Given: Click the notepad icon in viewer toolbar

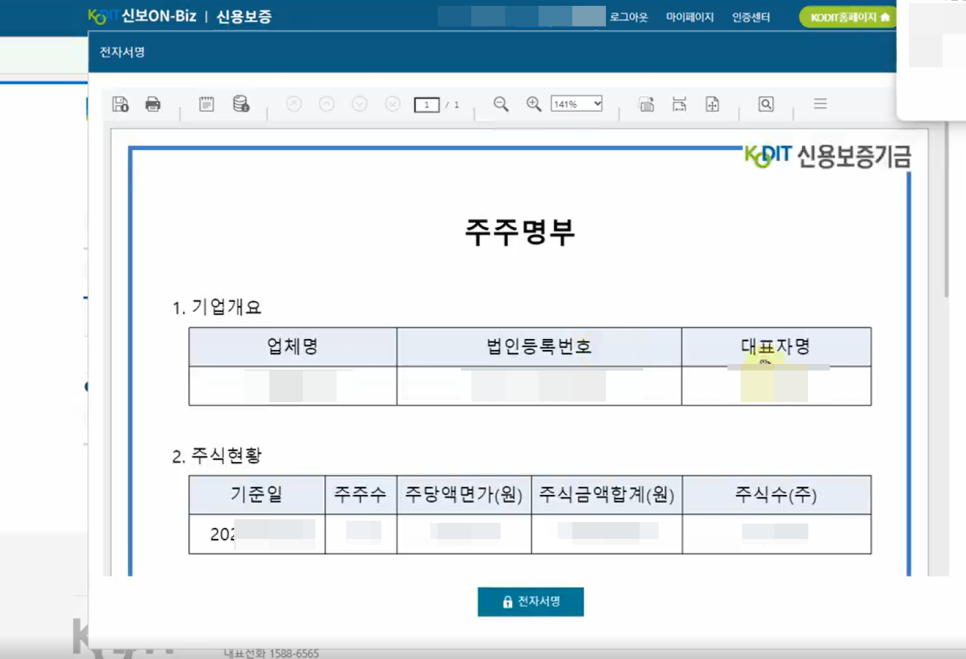Looking at the screenshot, I should click(x=207, y=104).
